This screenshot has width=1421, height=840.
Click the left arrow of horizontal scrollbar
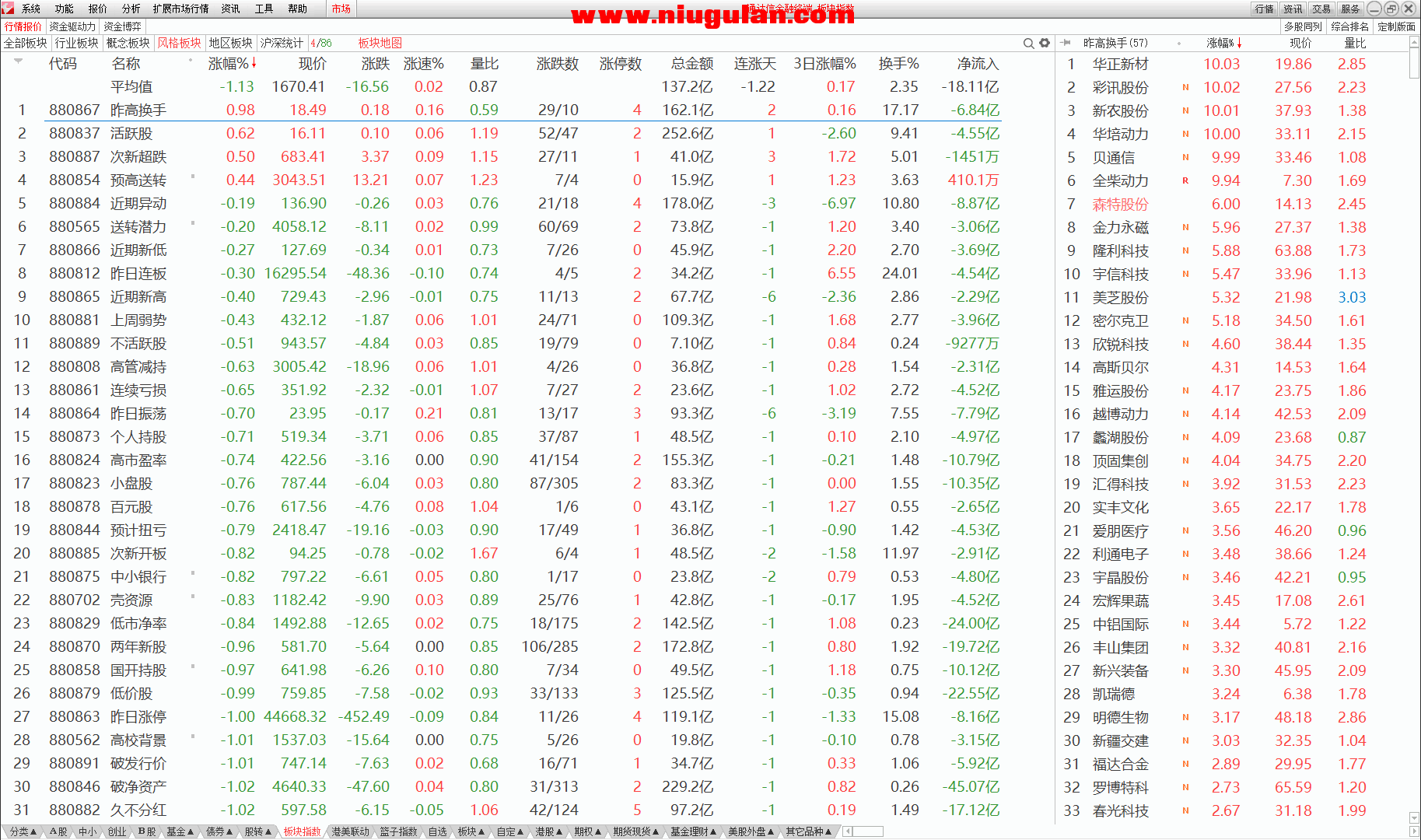pyautogui.click(x=848, y=831)
